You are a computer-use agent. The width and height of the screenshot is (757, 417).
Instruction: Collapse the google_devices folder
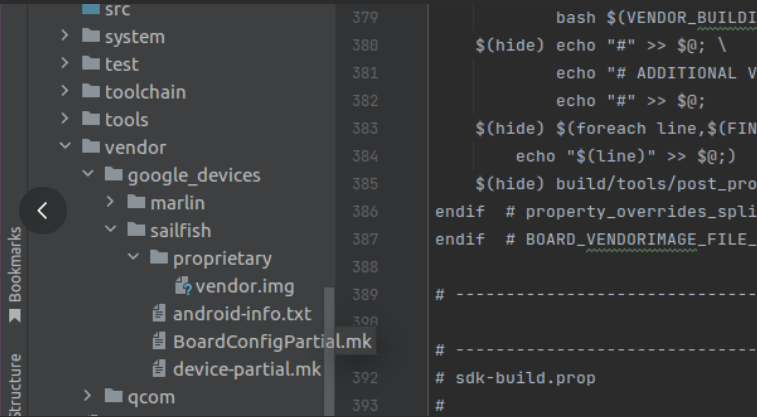[87, 174]
